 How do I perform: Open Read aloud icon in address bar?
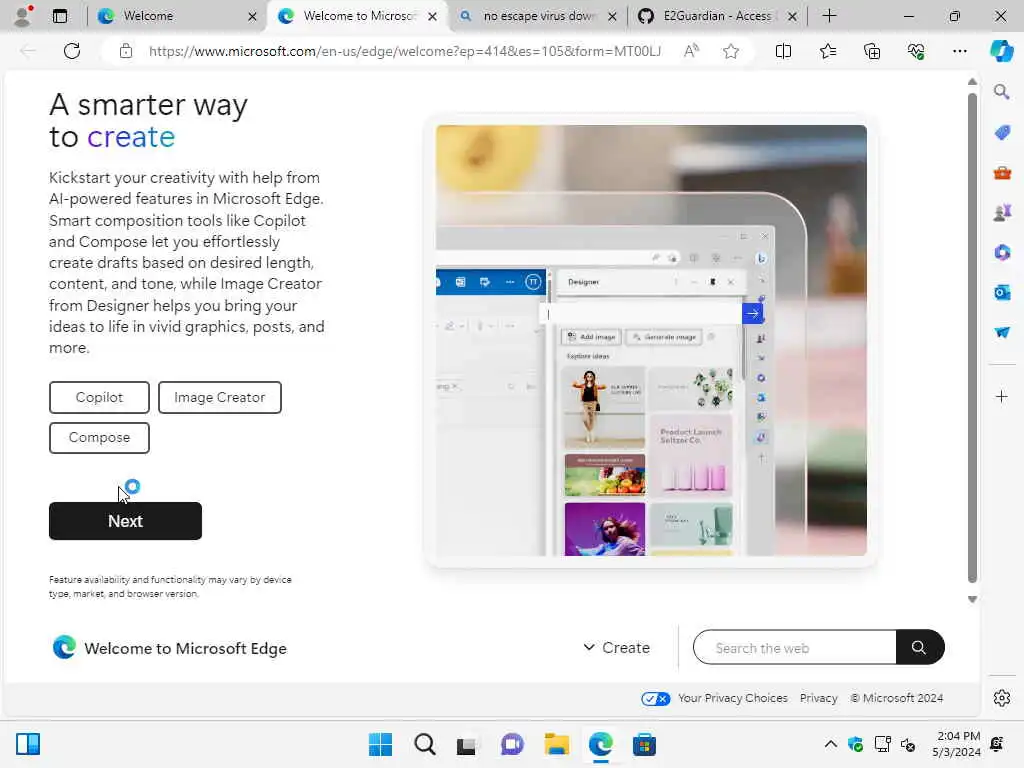tap(691, 51)
